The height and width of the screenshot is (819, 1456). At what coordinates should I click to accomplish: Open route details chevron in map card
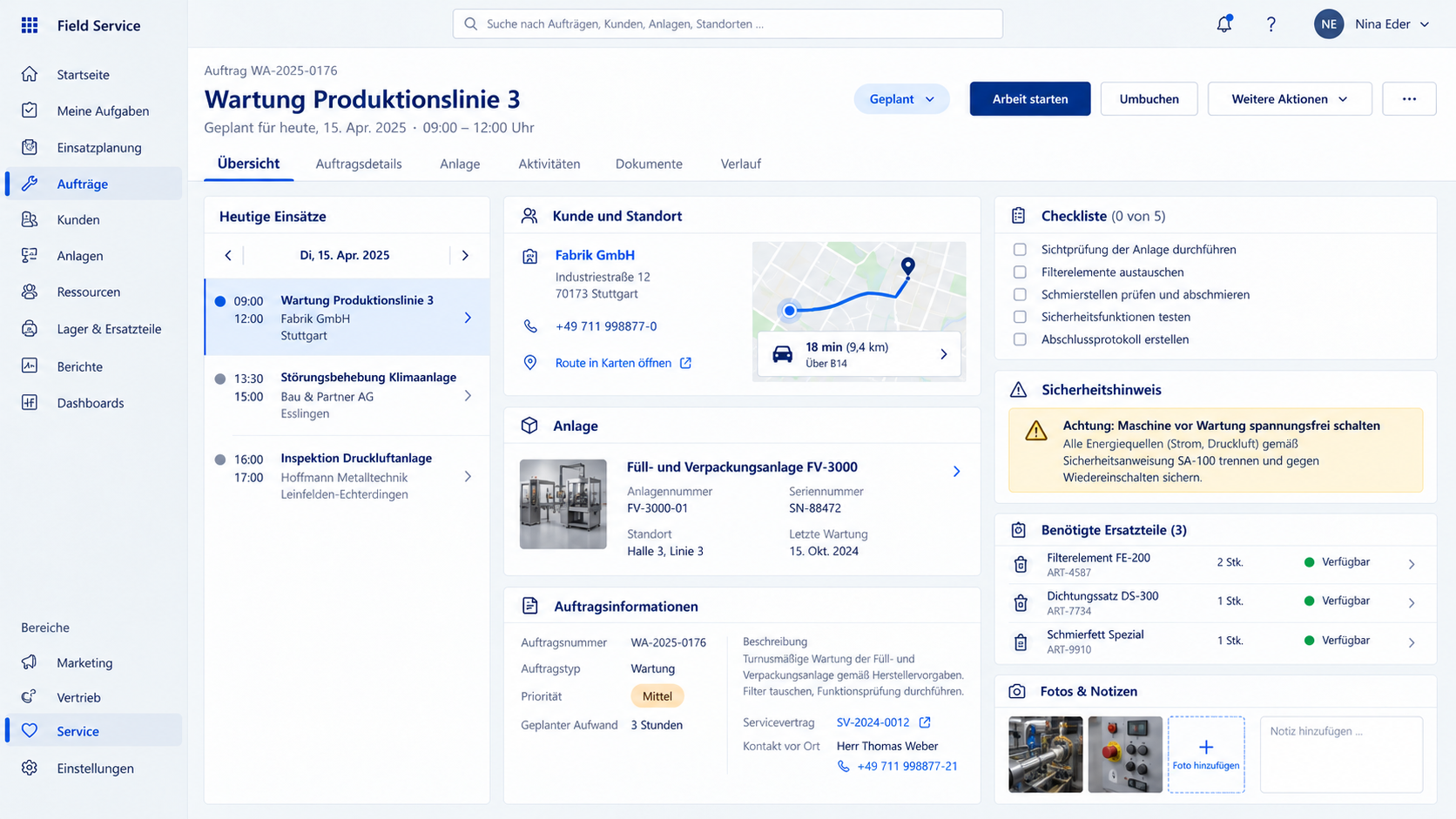[x=944, y=354]
